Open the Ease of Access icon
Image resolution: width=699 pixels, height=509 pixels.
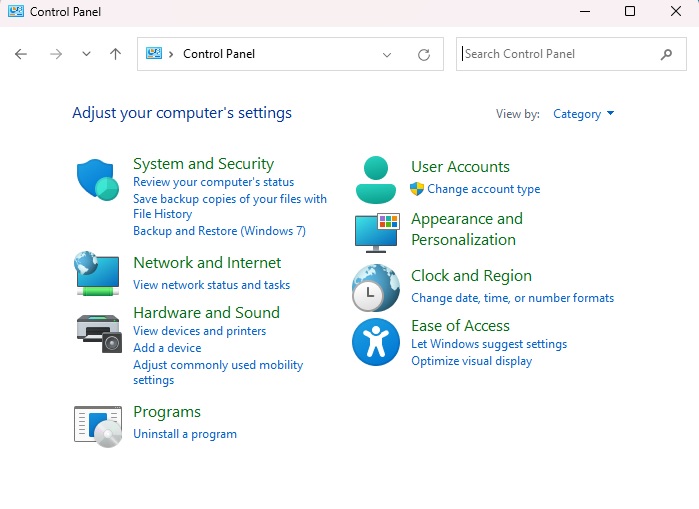(x=376, y=342)
